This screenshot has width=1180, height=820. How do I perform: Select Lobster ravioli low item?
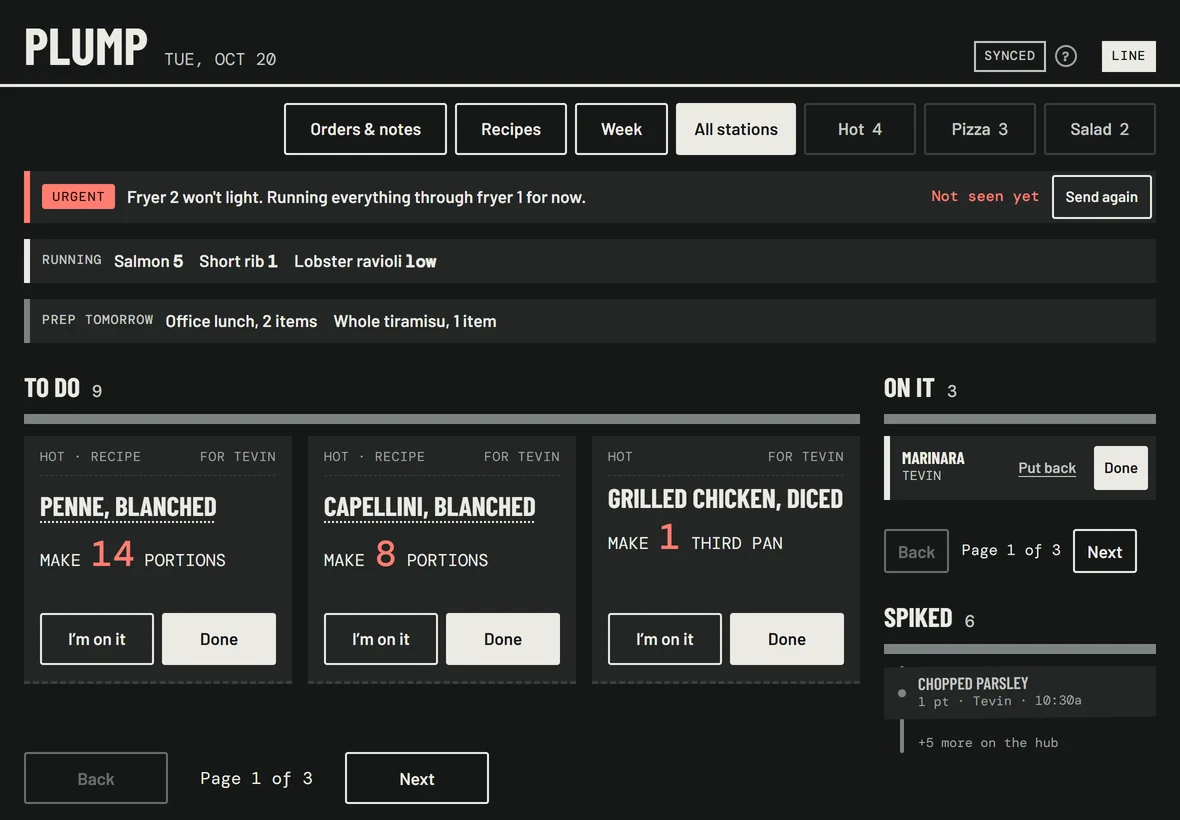[365, 261]
